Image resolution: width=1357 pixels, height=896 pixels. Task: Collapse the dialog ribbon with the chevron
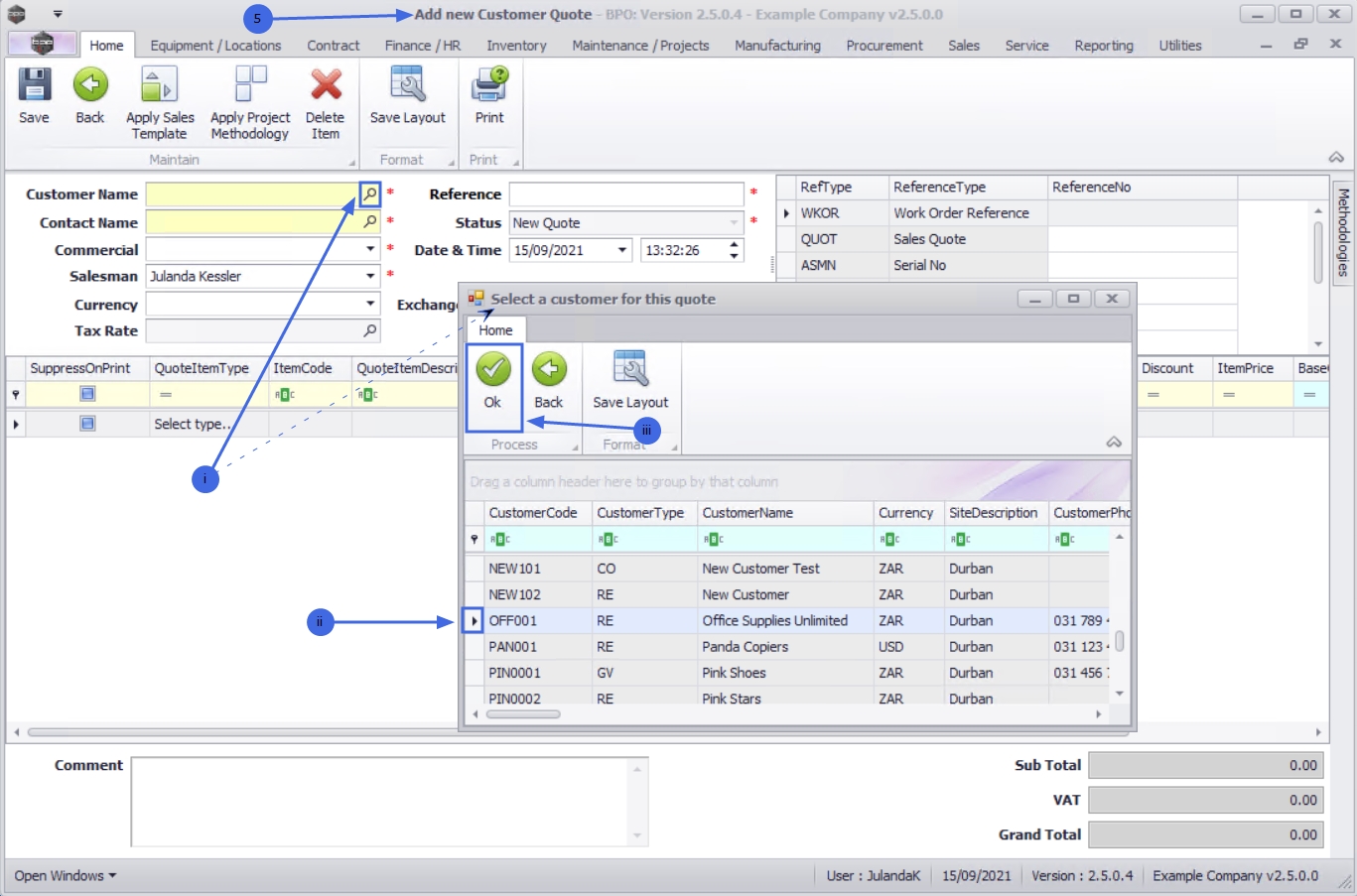pyautogui.click(x=1114, y=443)
